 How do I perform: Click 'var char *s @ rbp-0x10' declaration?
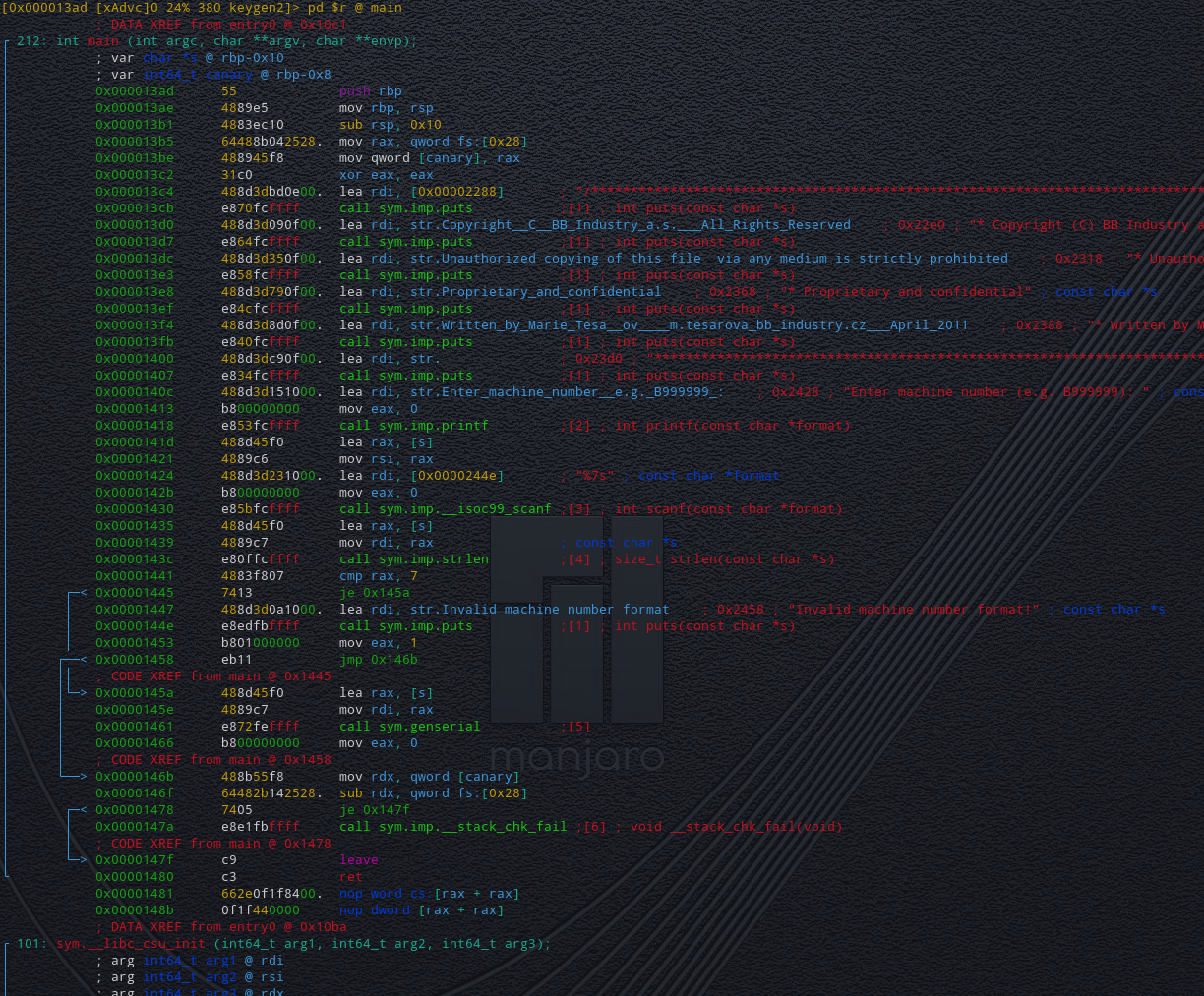(190, 58)
